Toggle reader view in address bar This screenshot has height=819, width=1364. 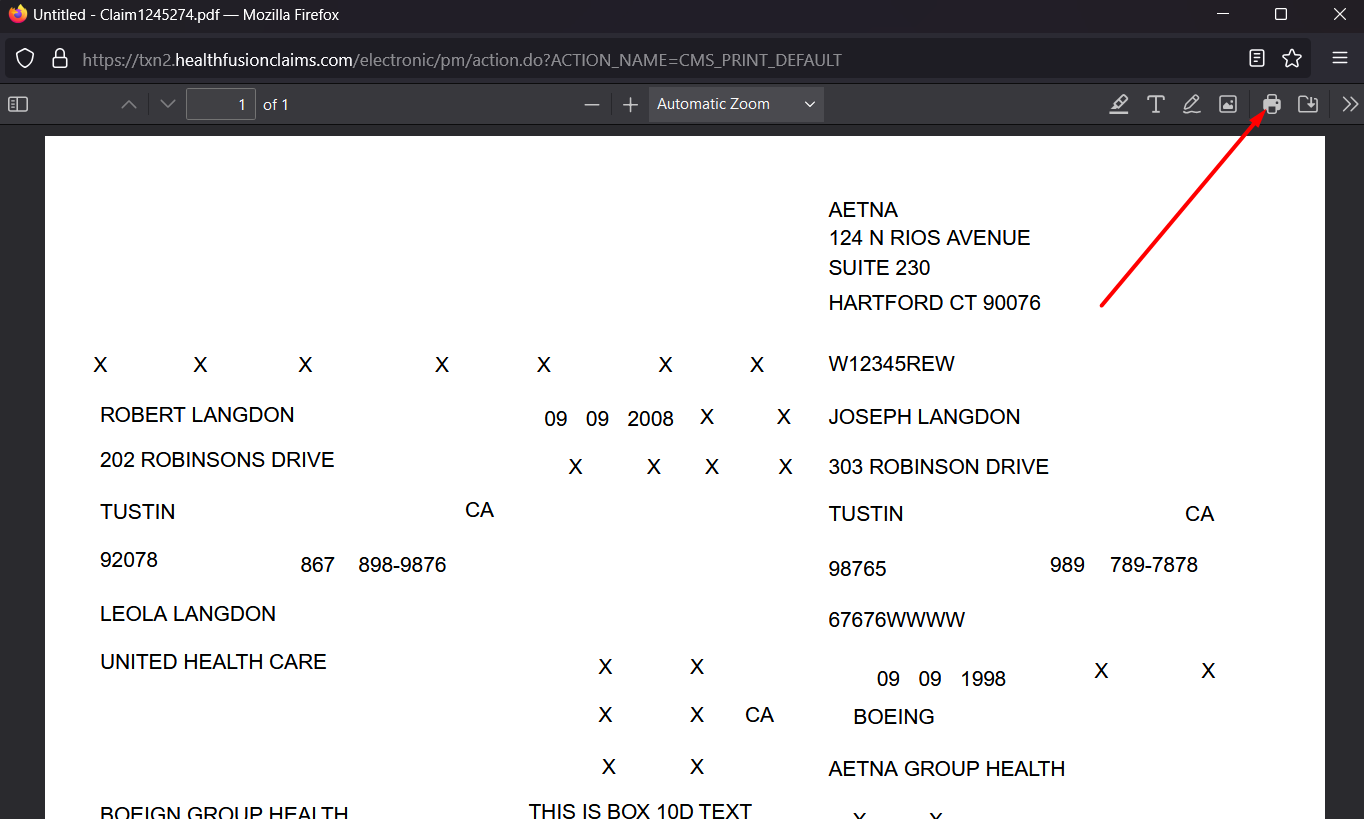coord(1257,58)
